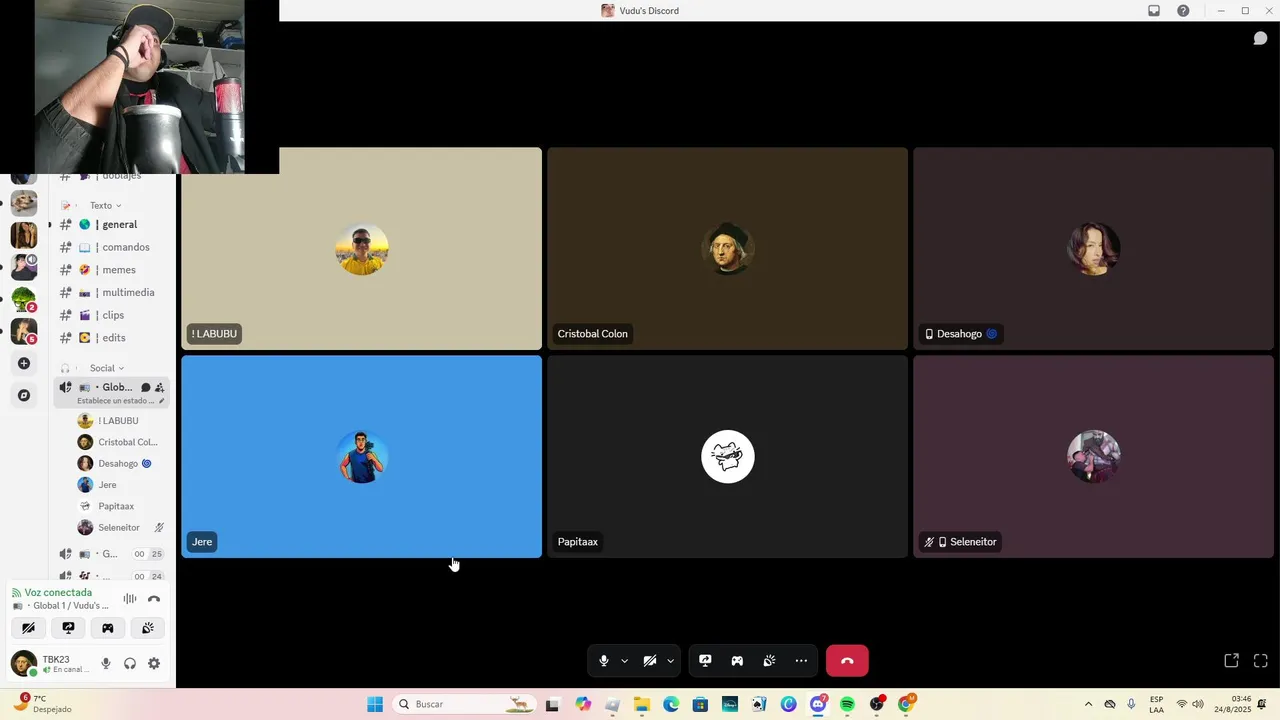1280x720 pixels.
Task: Deafen with headphones icon in user panel
Action: 130,664
